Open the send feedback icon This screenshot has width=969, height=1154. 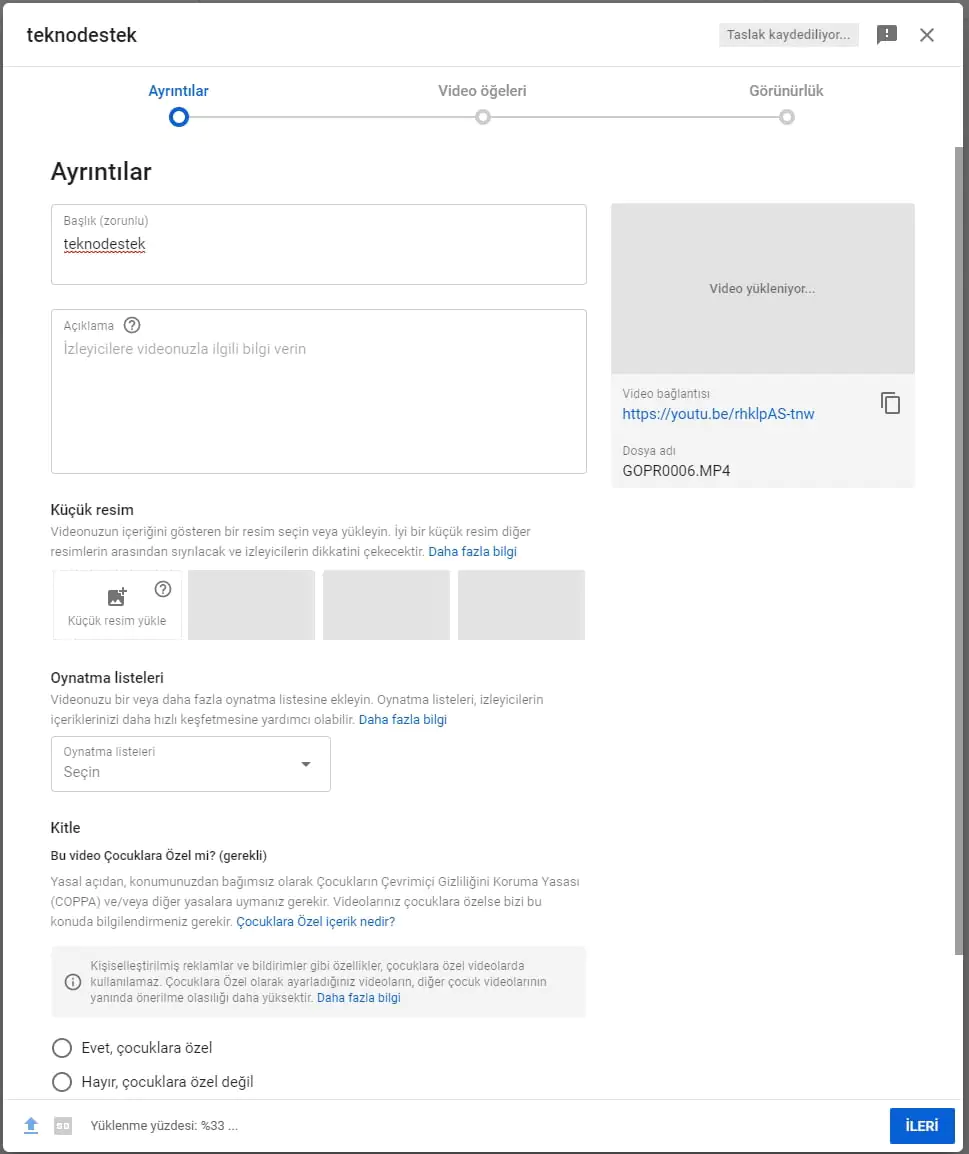(x=887, y=35)
